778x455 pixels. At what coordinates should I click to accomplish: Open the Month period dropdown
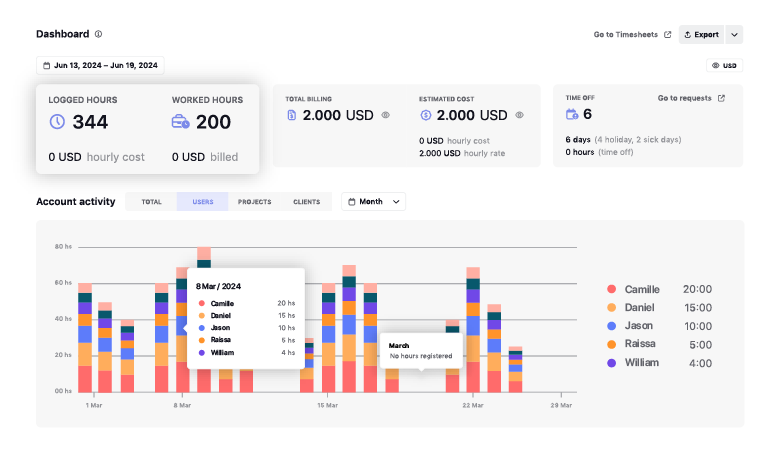pyautogui.click(x=373, y=201)
